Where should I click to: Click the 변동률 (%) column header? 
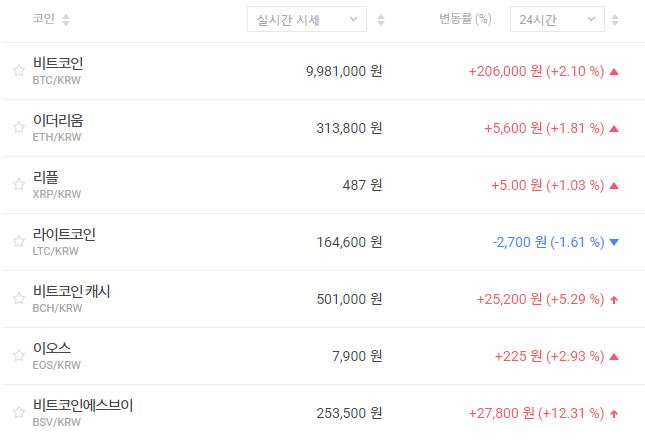pyautogui.click(x=465, y=20)
